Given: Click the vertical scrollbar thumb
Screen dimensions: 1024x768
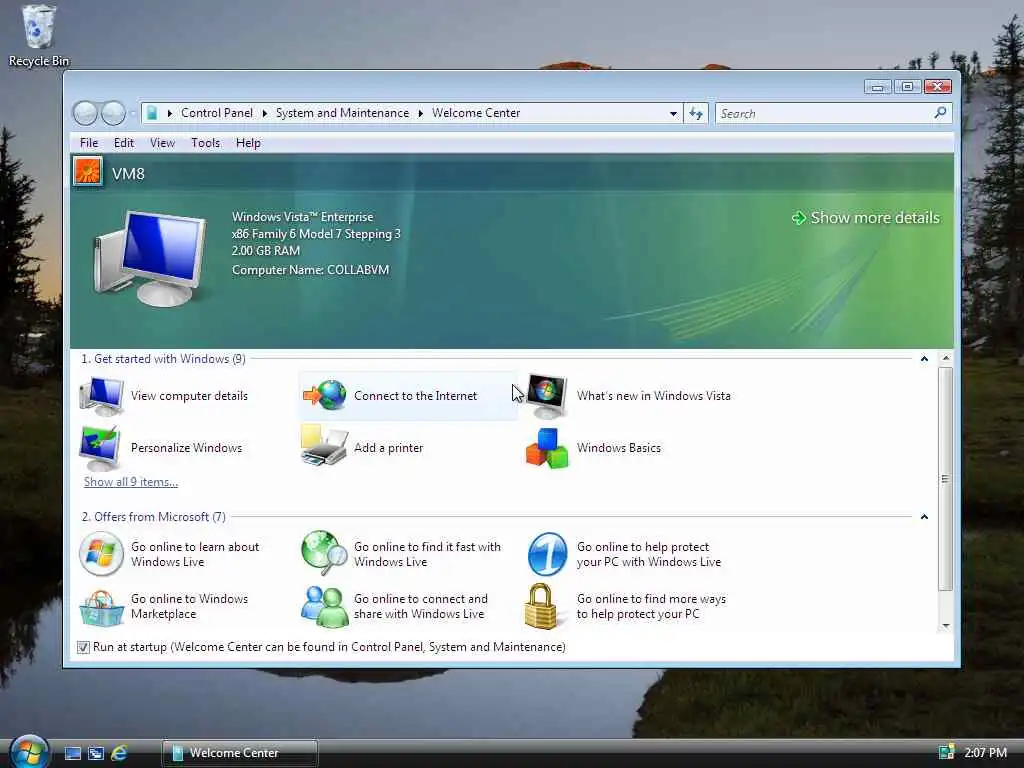Looking at the screenshot, I should (945, 479).
